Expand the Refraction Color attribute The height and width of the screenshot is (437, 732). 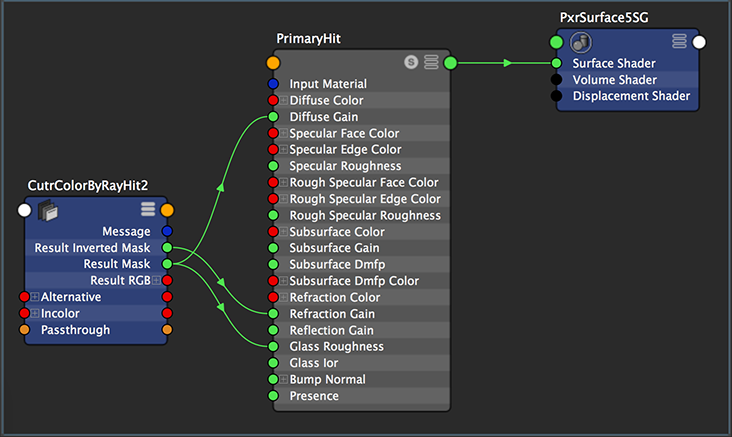pyautogui.click(x=283, y=297)
